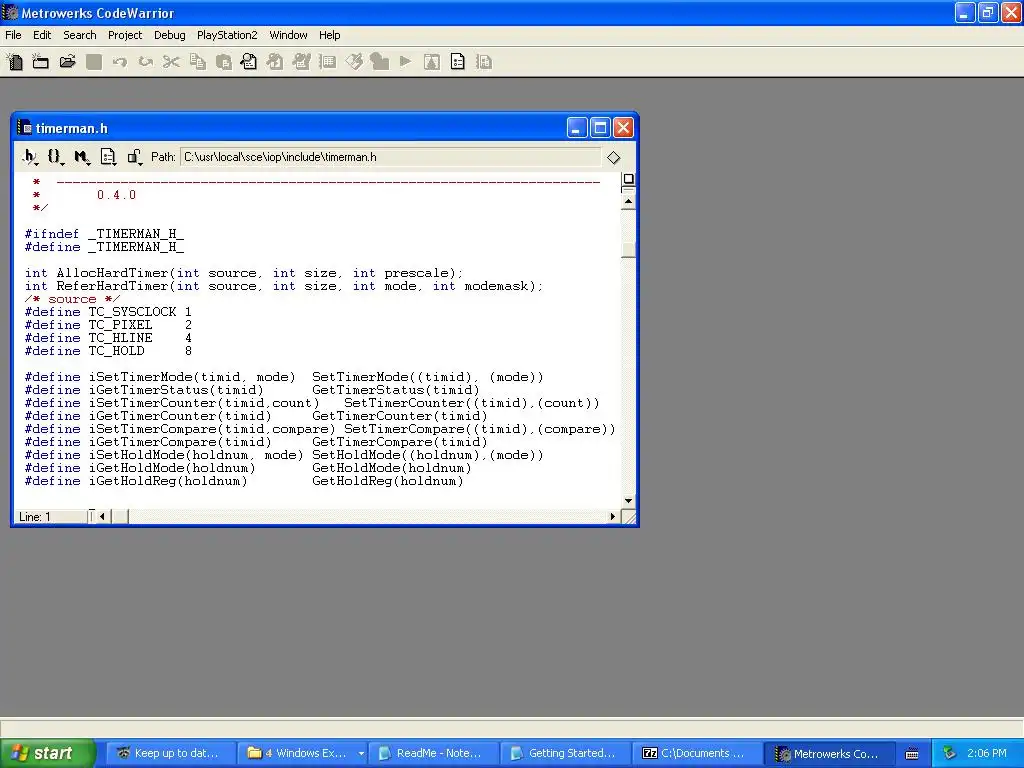Click the timerman.h document icon in title bar

[25, 128]
